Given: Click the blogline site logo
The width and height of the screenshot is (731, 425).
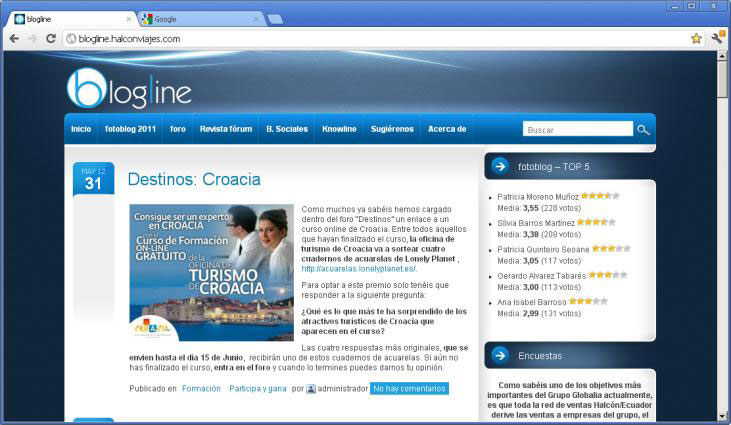Looking at the screenshot, I should point(129,89).
